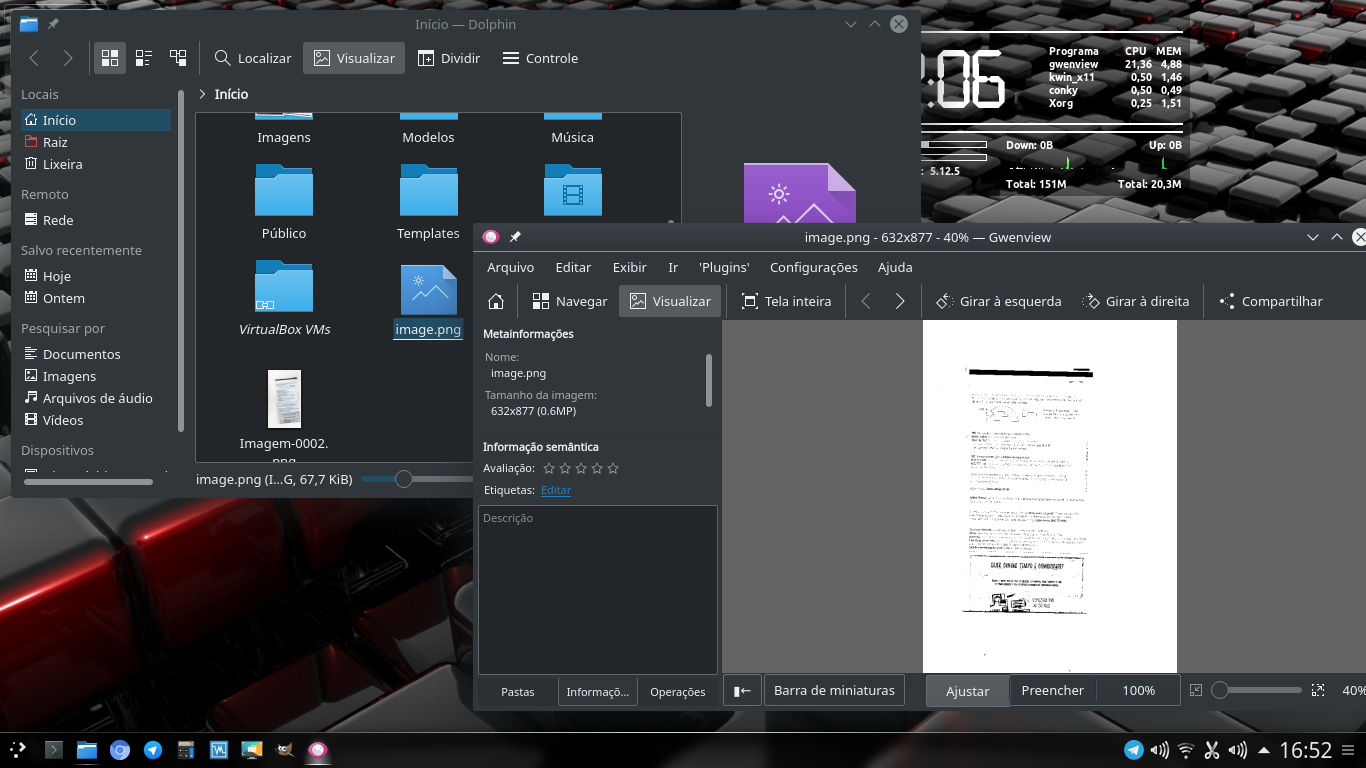Open the 'Plugins' menu in Gwenview
The width and height of the screenshot is (1366, 768).
click(x=724, y=267)
